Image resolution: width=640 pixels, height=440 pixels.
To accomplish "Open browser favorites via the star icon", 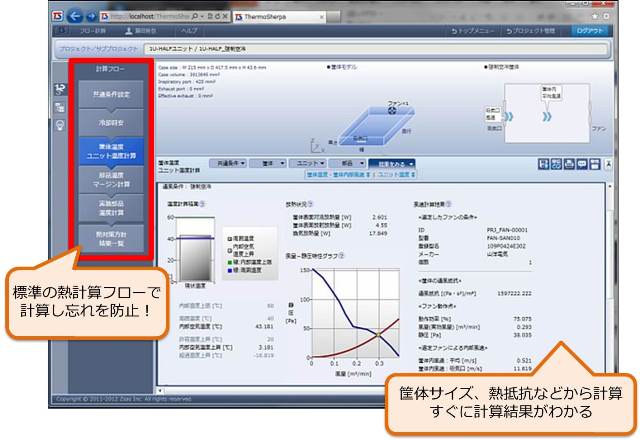I will [595, 16].
